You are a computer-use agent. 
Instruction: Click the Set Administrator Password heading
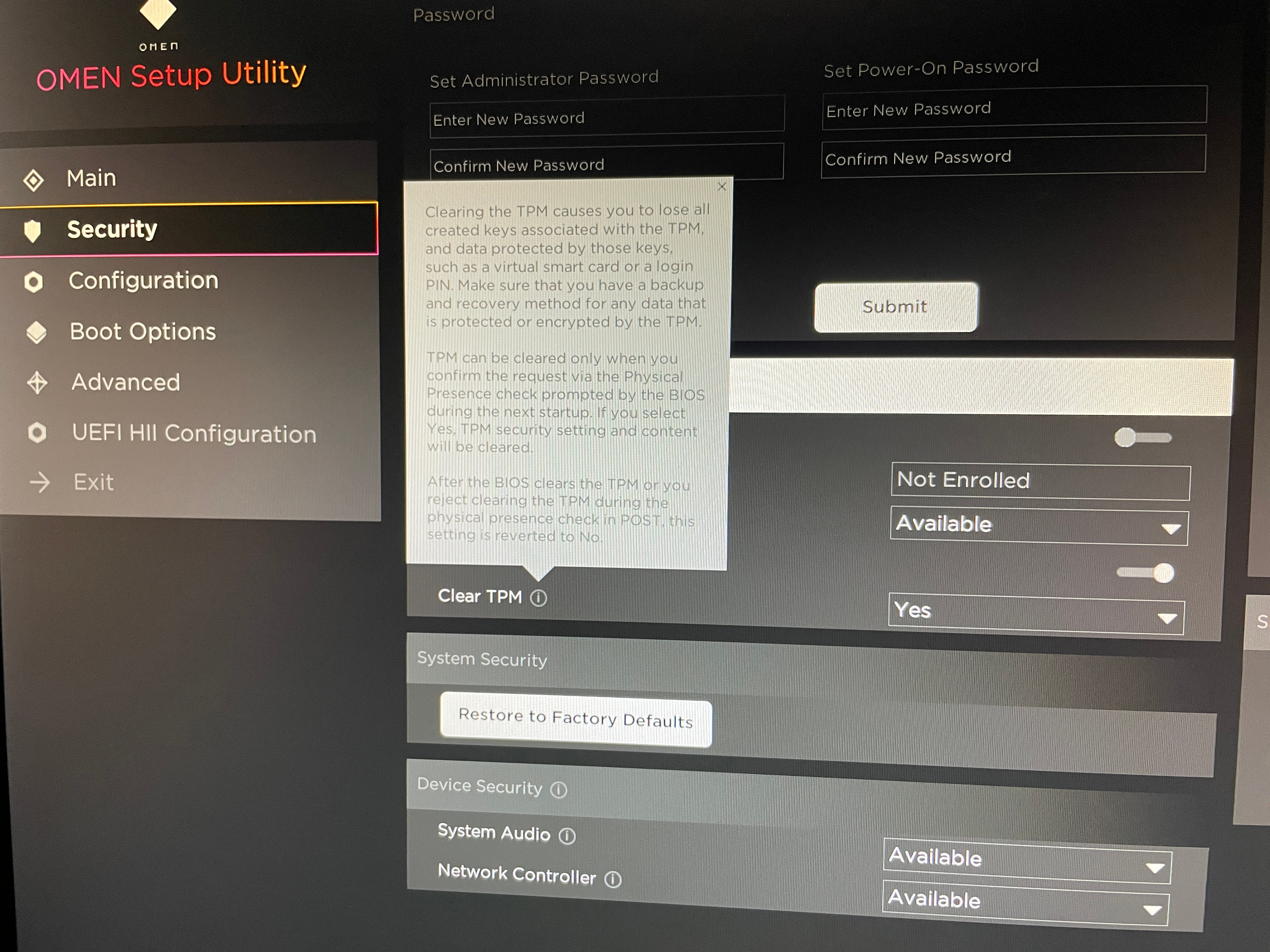point(544,79)
